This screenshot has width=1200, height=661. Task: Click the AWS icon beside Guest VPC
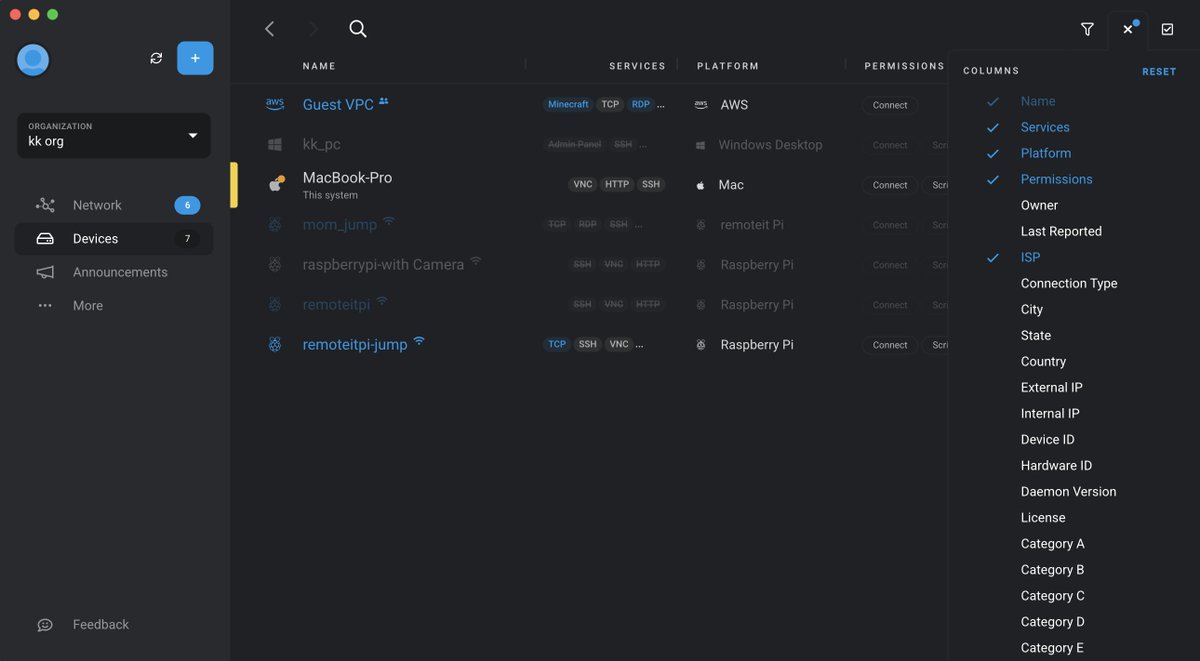point(275,104)
